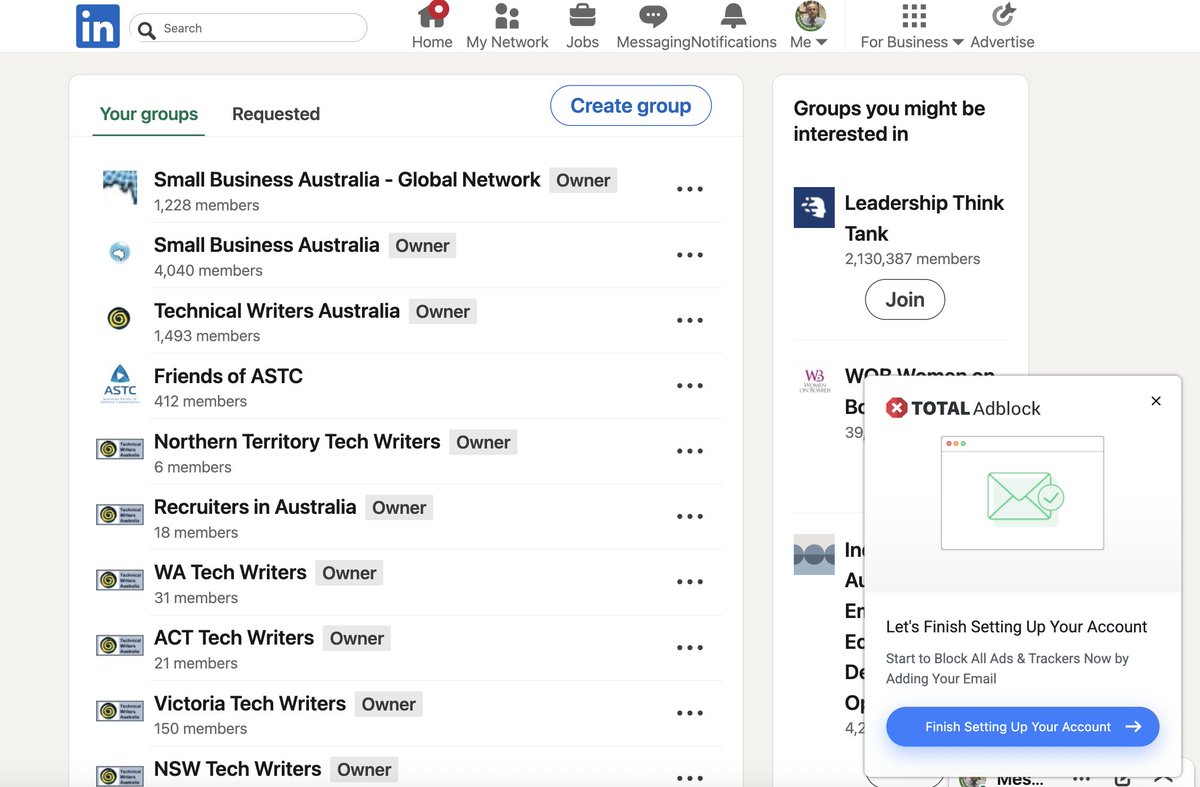Expand the For Business menu

tap(912, 26)
